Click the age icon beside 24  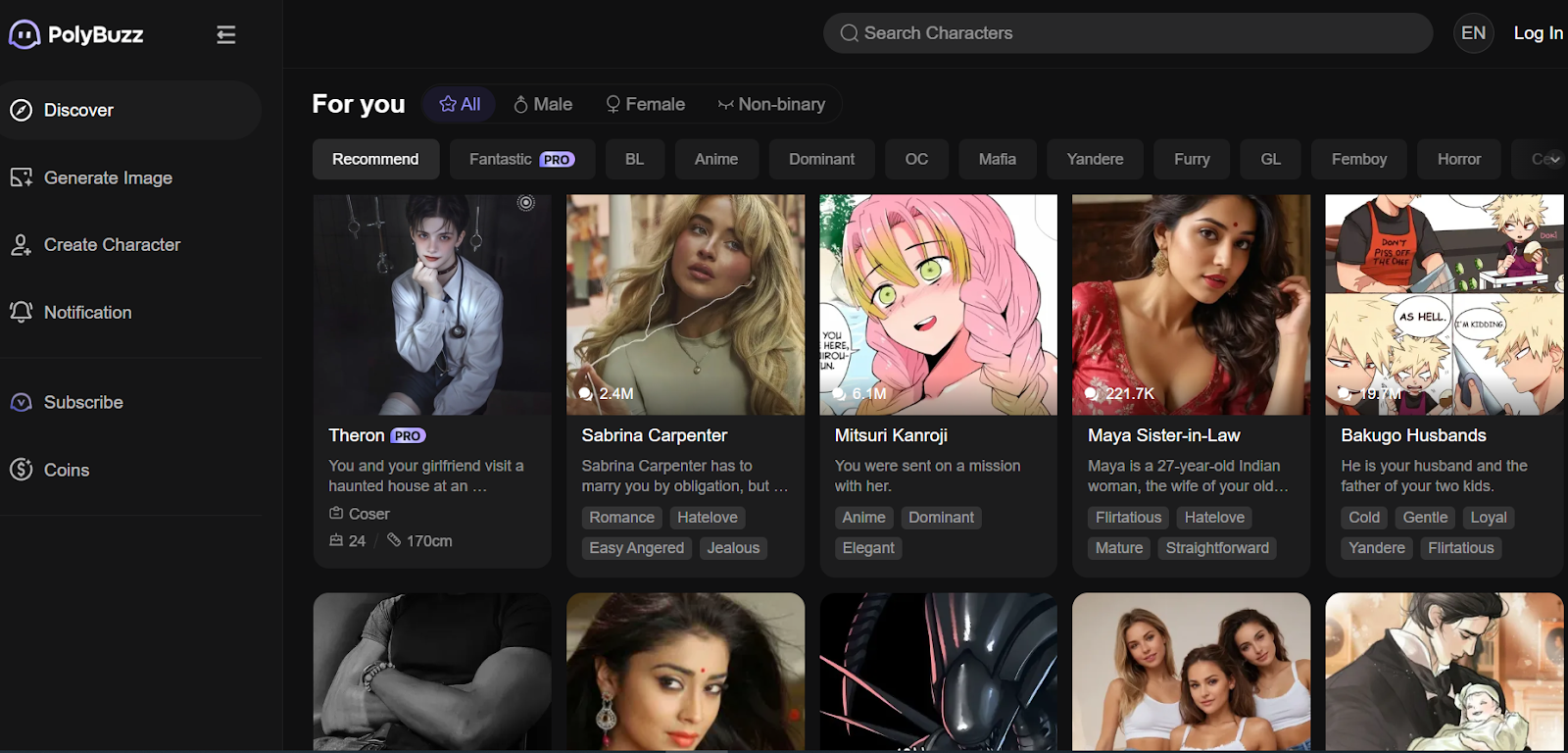[336, 540]
